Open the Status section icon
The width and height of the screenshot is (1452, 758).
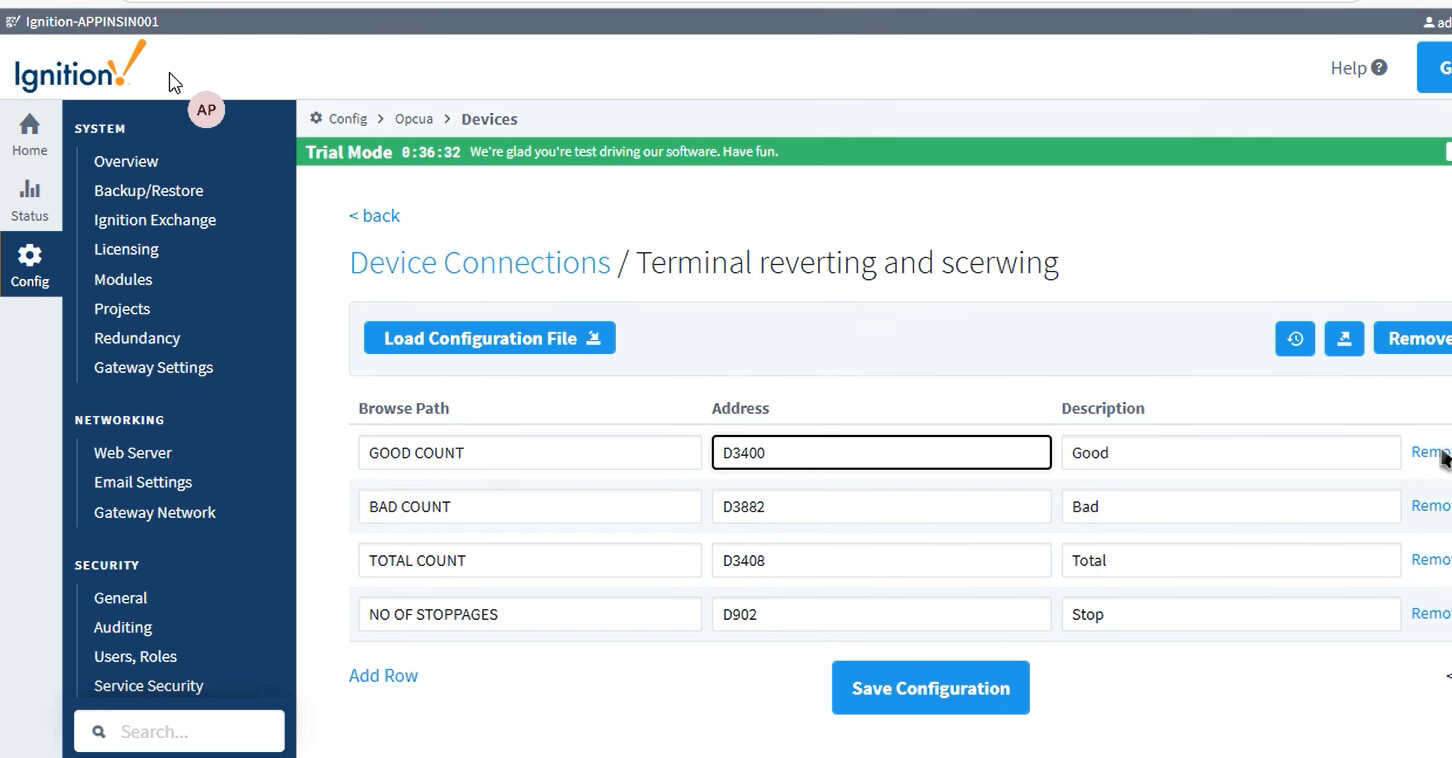[x=30, y=190]
